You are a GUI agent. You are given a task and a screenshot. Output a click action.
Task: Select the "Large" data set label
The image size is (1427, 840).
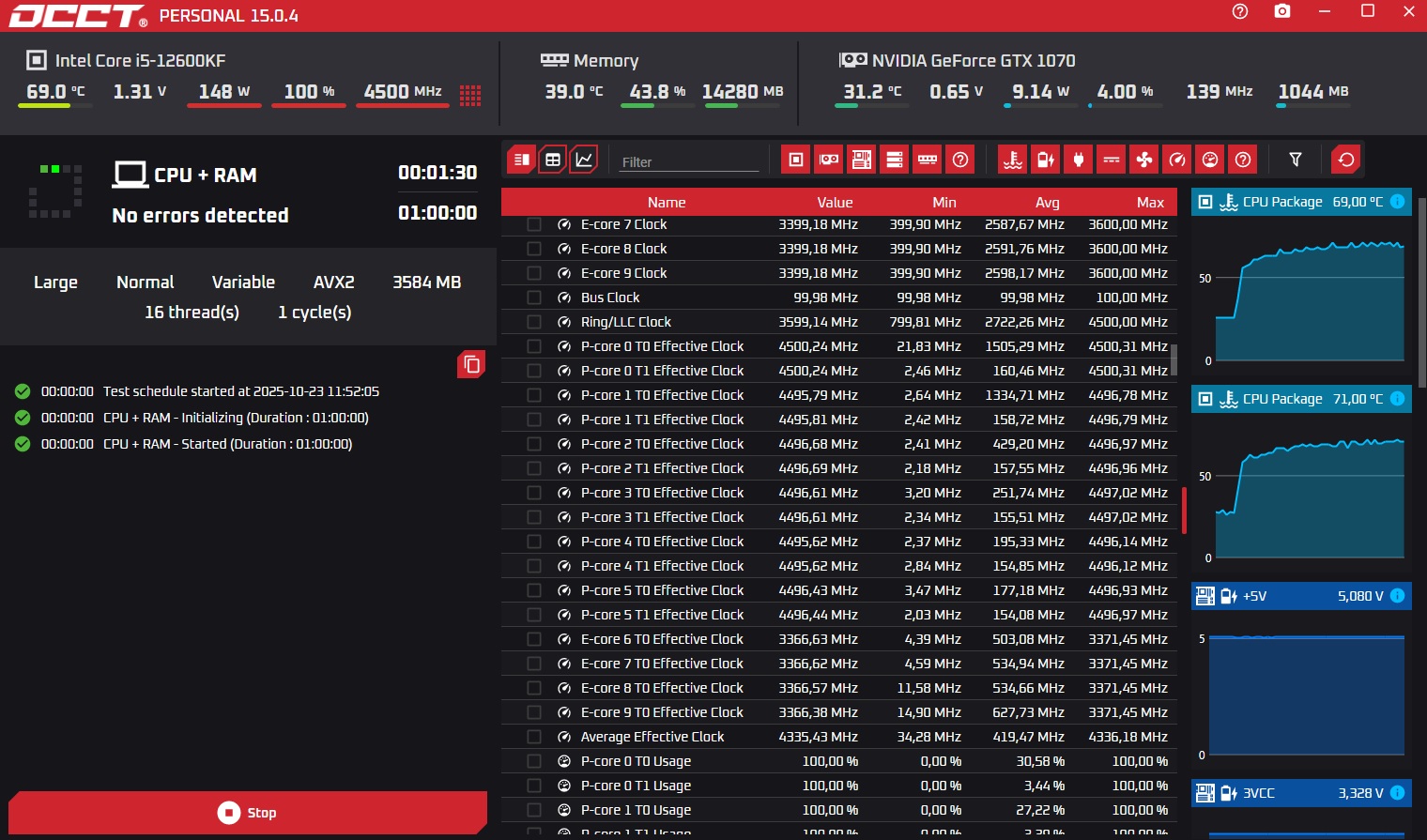(55, 283)
